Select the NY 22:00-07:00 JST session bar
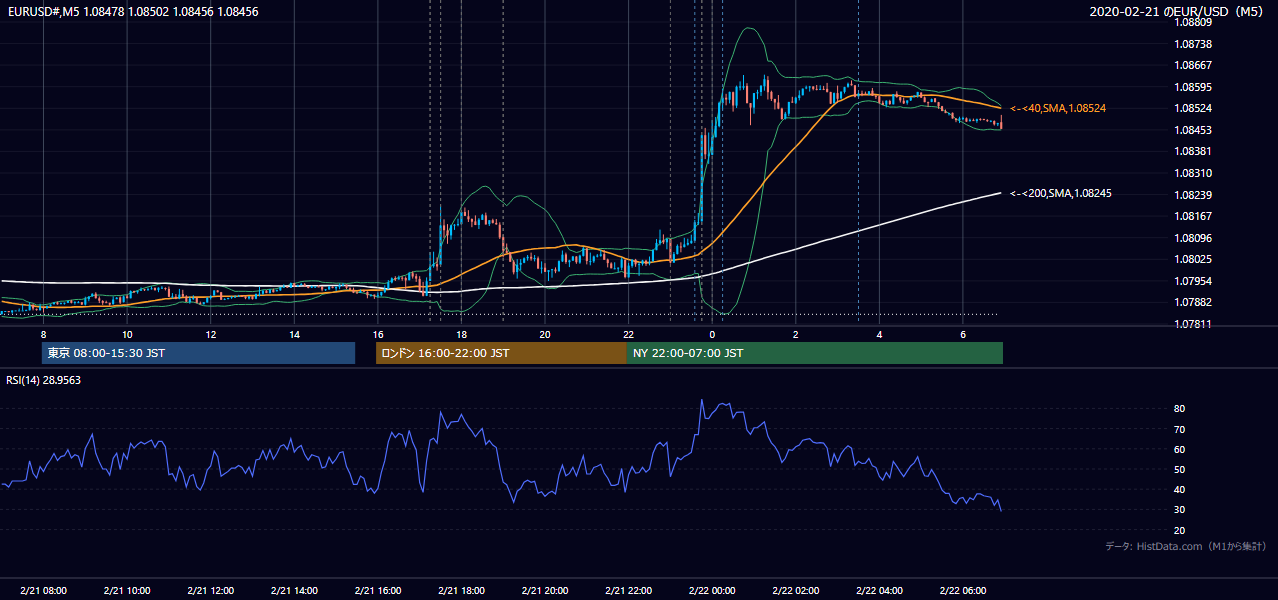Screen dimensions: 1278x600 815,353
